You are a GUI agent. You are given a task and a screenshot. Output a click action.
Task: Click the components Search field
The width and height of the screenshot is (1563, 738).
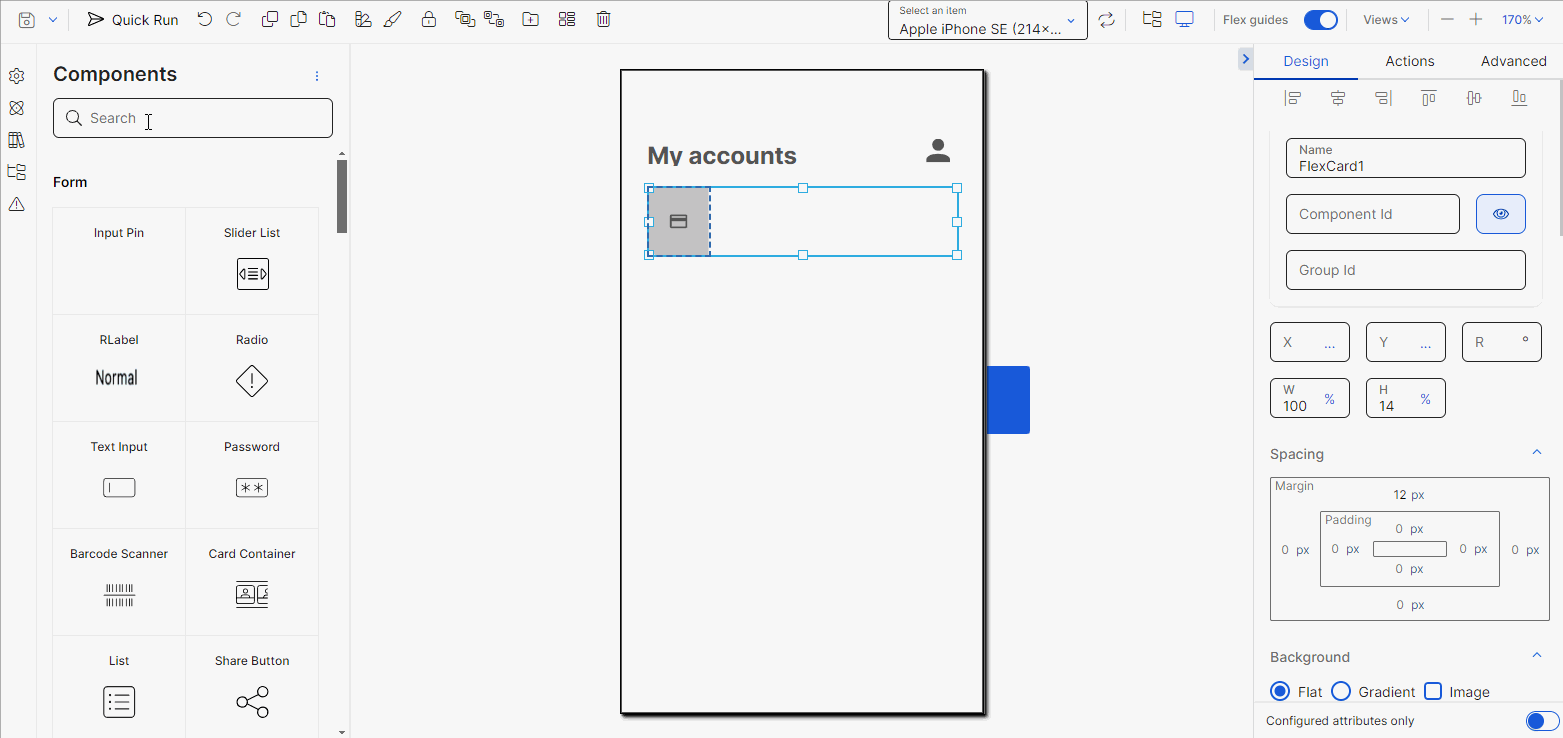192,118
